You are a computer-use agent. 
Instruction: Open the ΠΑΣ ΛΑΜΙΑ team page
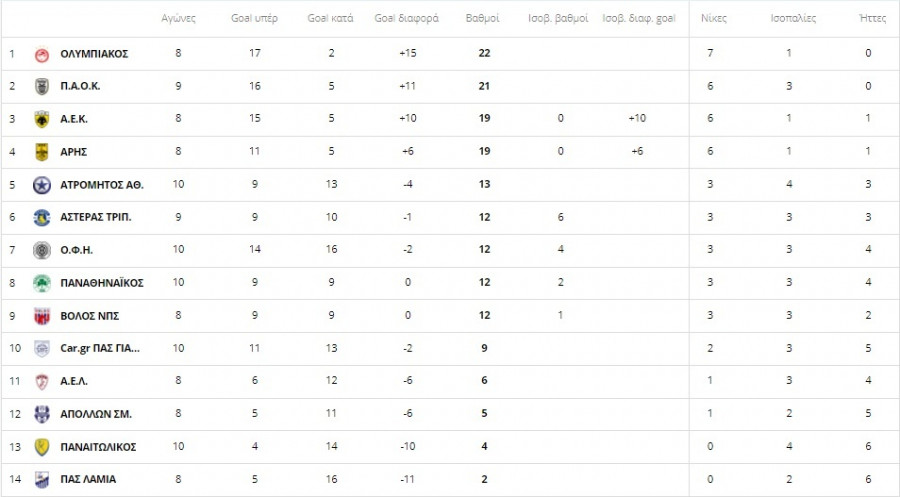click(88, 479)
